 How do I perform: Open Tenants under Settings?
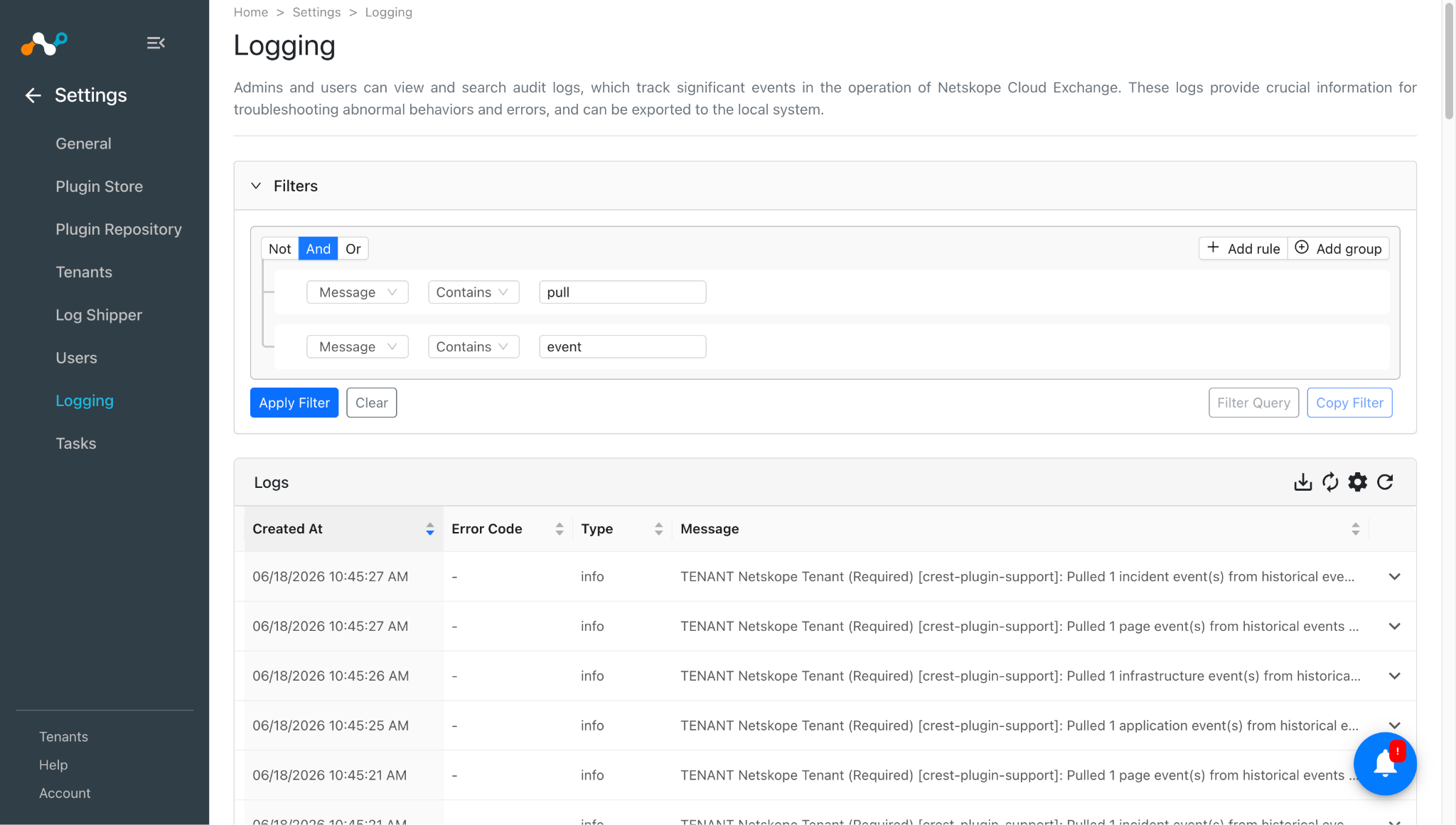coord(84,272)
